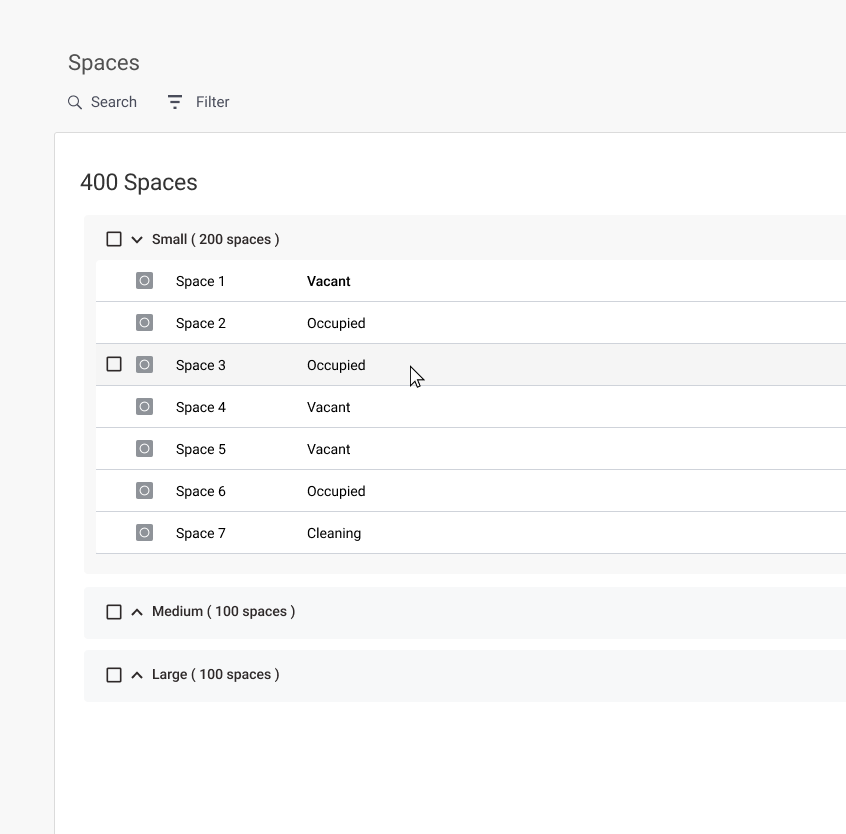Check the Large group checkbox
846x834 pixels.
coord(114,674)
